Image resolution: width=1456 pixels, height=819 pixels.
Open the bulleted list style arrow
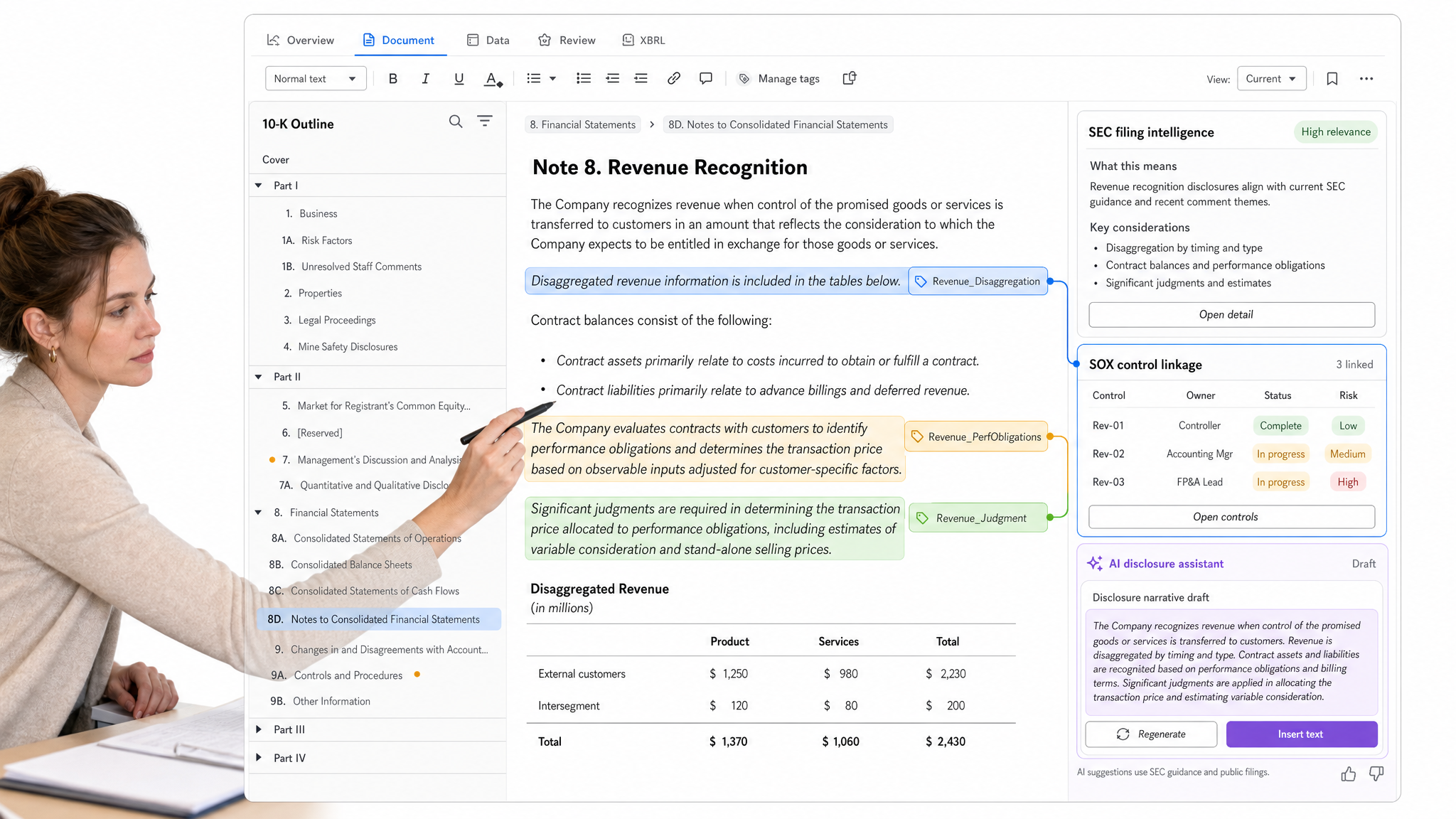(x=552, y=79)
